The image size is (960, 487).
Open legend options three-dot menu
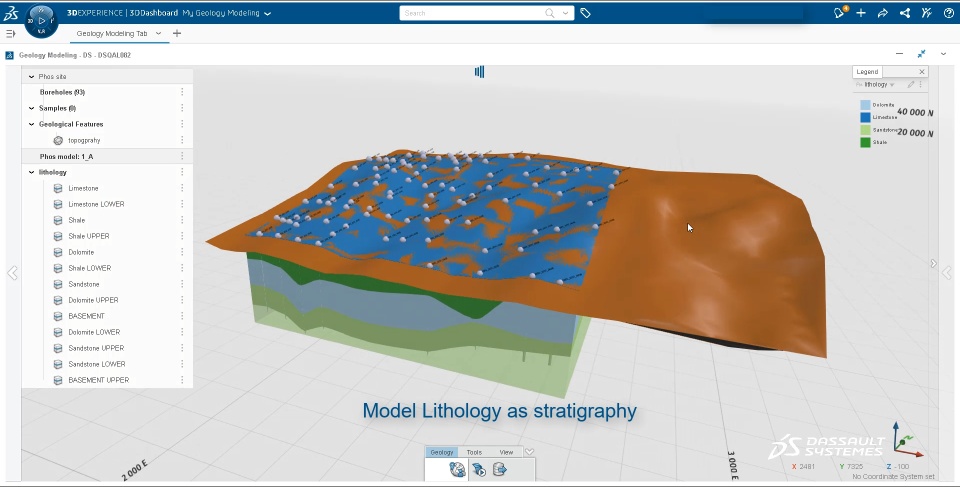(x=920, y=85)
